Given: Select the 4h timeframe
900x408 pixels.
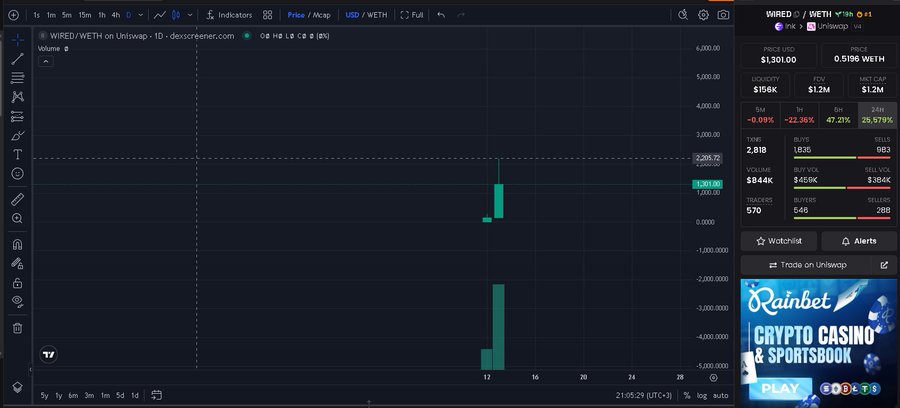Looking at the screenshot, I should click(116, 15).
